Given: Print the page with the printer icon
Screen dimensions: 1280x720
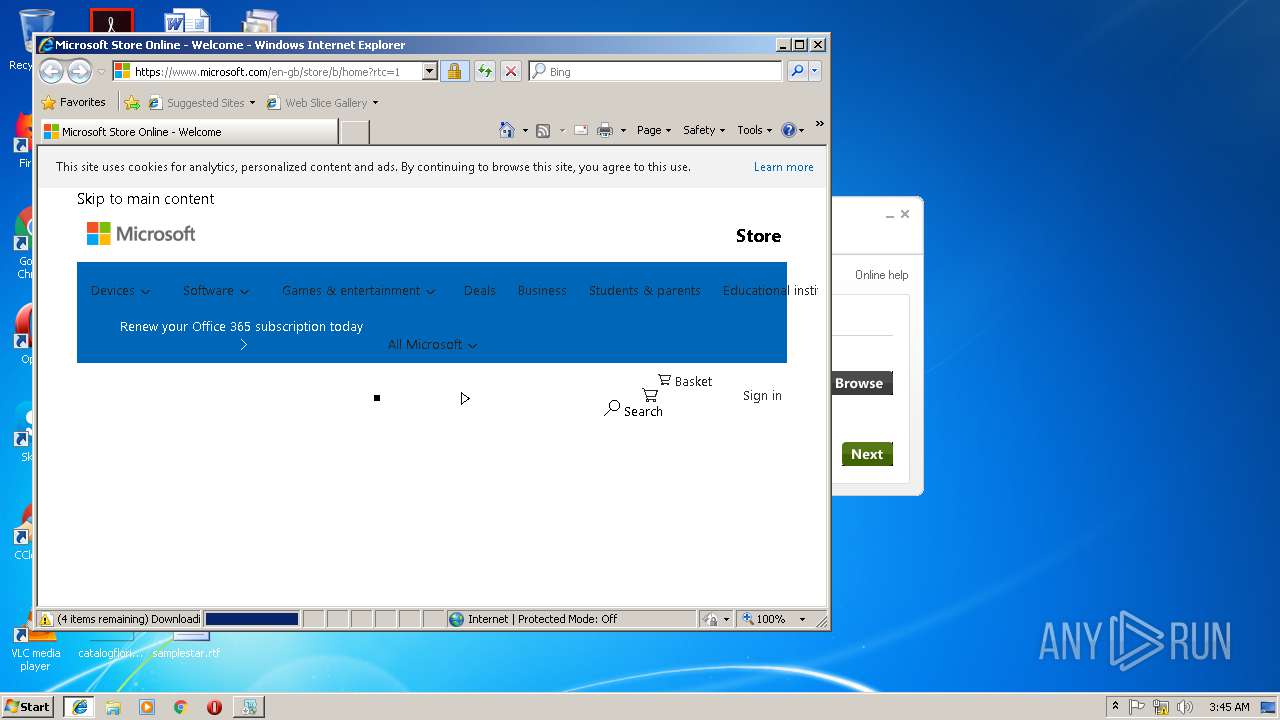Looking at the screenshot, I should (x=605, y=130).
